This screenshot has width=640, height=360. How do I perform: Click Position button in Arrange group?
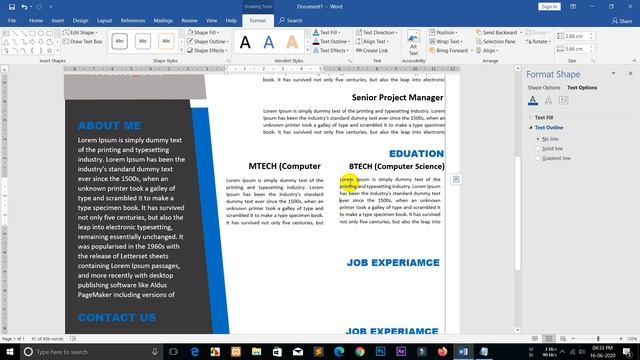coord(443,32)
